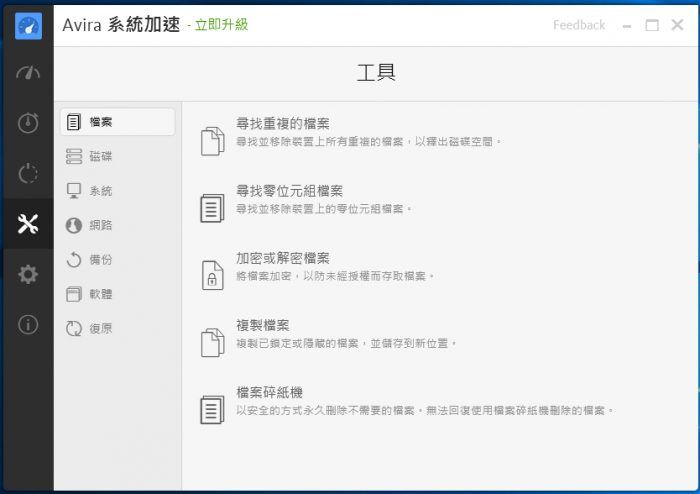
Task: Click the globe icon beside 網路
Action: [74, 225]
